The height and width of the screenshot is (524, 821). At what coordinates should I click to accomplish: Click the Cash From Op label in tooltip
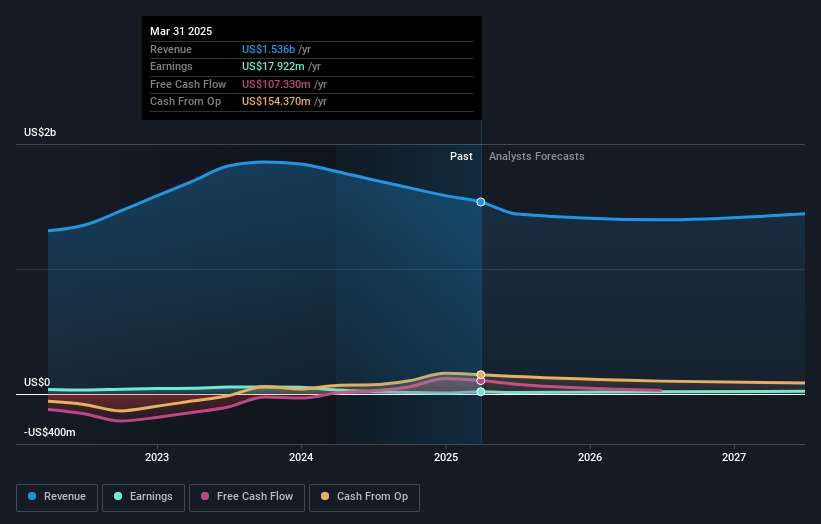185,102
